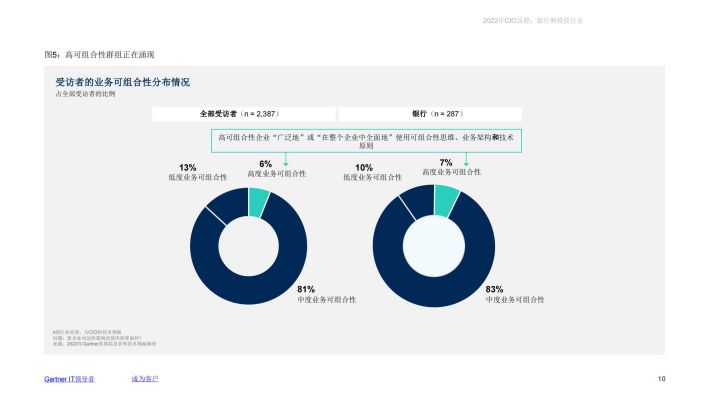Click the teal 6% slice in left donut

pos(258,201)
